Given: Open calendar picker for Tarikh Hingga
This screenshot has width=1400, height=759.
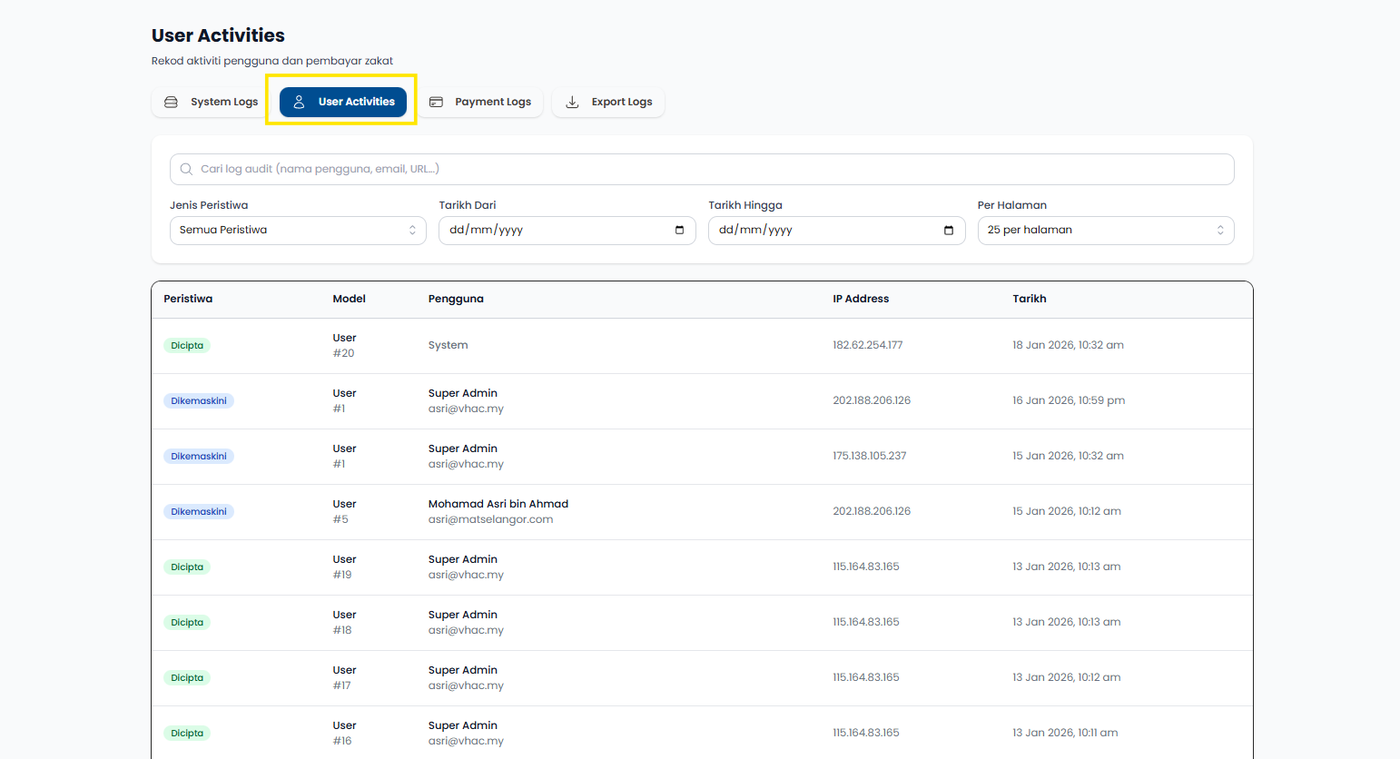Looking at the screenshot, I should pos(948,230).
